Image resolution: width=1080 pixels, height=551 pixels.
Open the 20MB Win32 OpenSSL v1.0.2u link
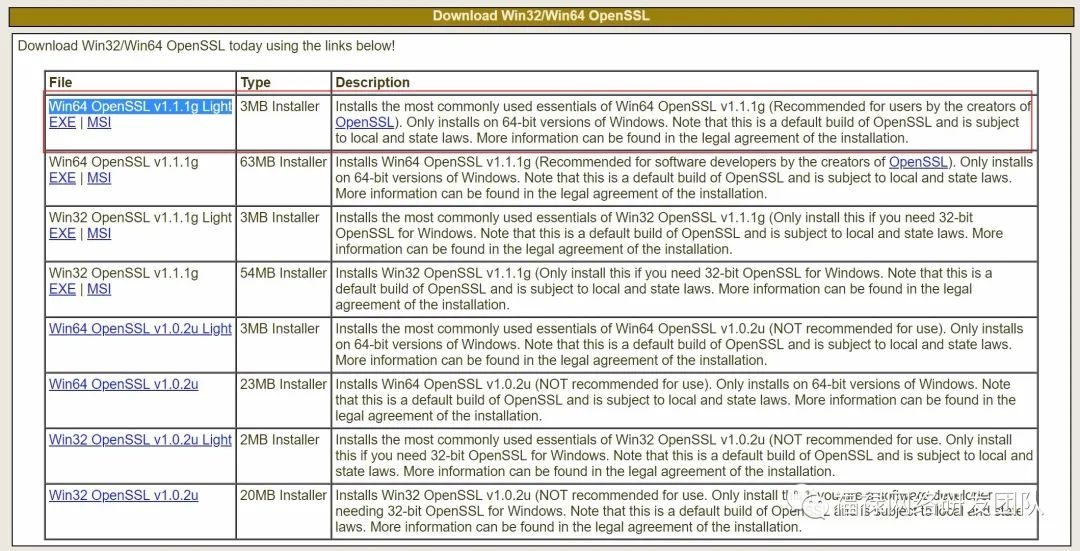pos(123,495)
